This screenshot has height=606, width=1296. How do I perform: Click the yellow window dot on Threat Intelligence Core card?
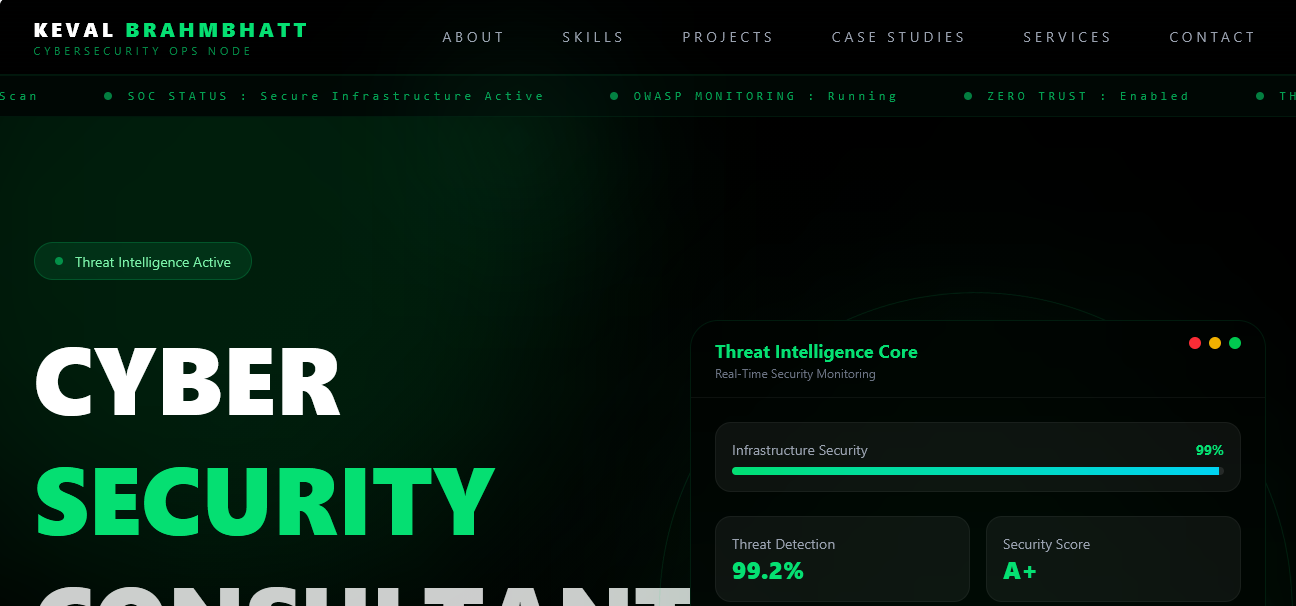tap(1215, 343)
